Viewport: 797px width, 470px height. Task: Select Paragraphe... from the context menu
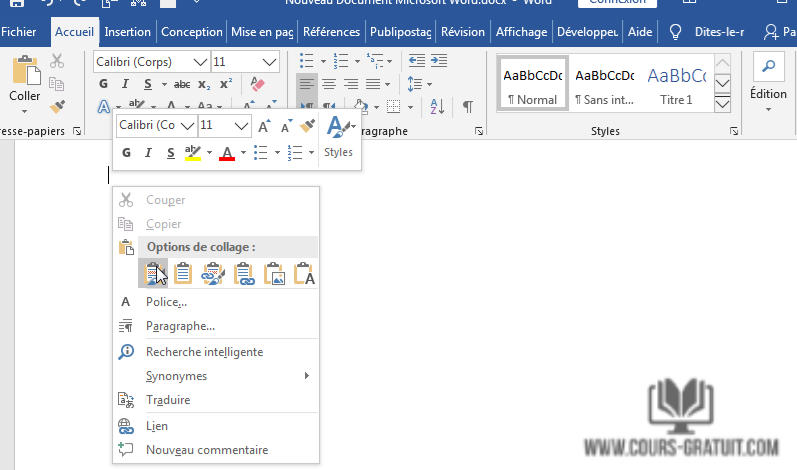(180, 326)
